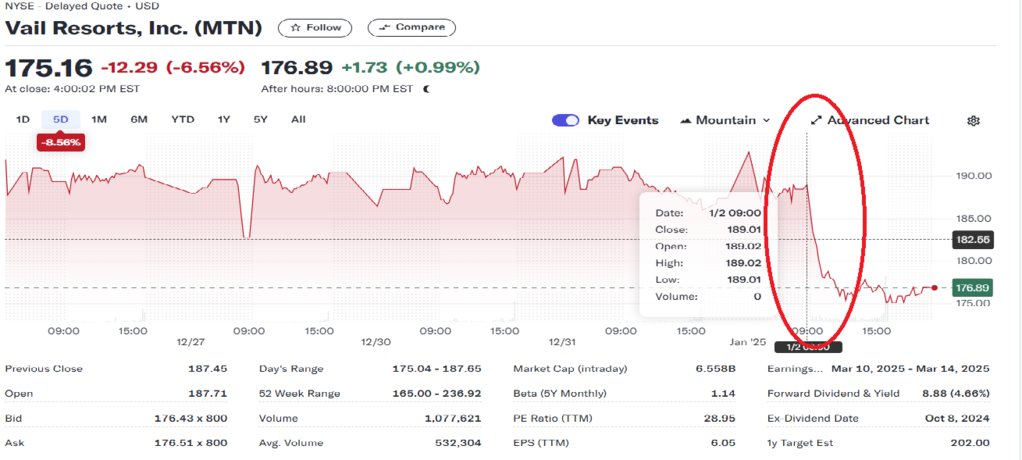
Task: Click the 12/27 date label on chart axis
Action: (x=189, y=341)
